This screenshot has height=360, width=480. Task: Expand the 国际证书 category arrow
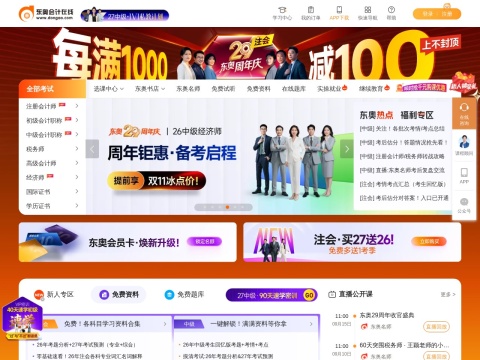pos(77,191)
